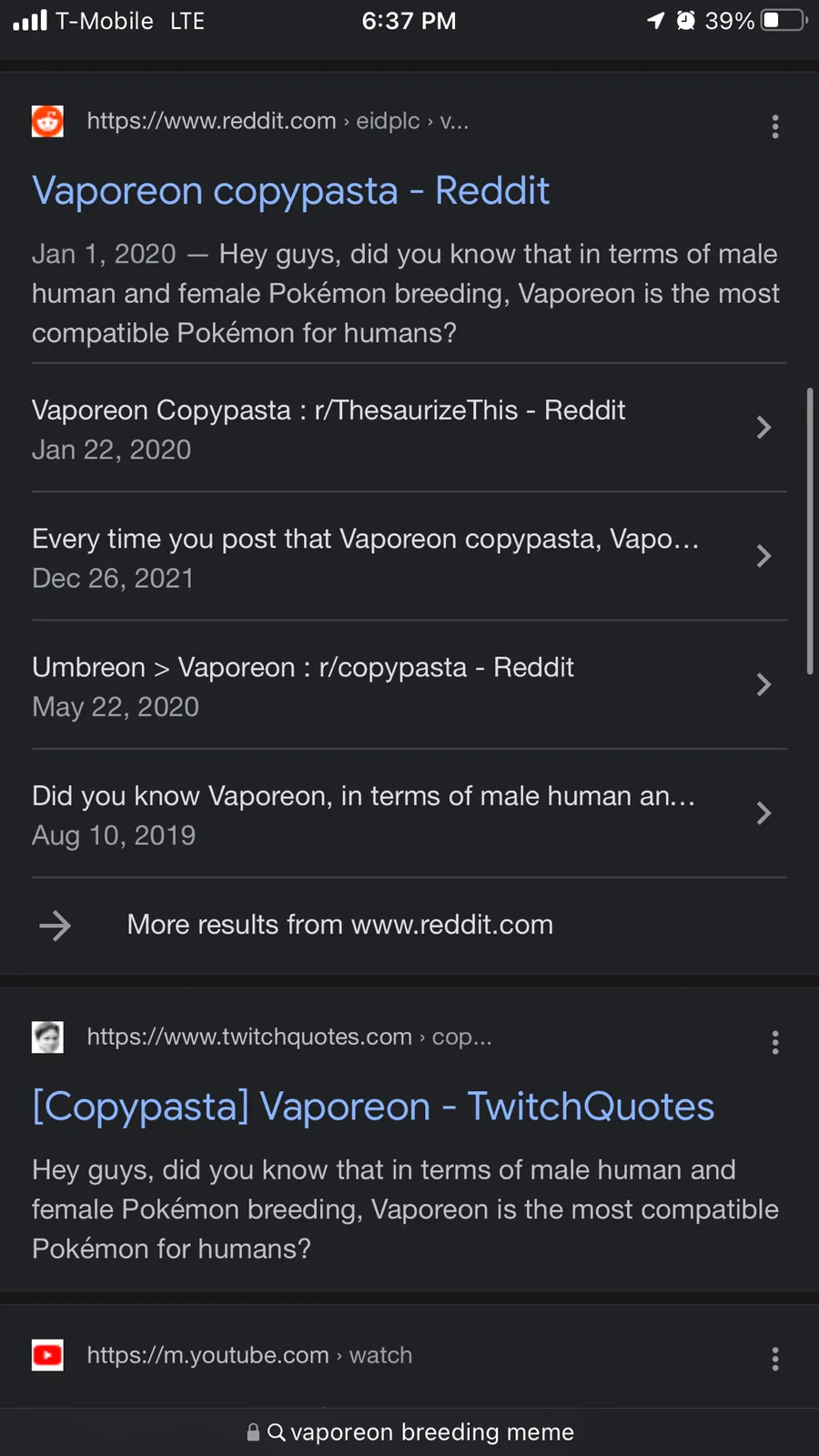Expand the Aug 10, 2019 result chevron
Viewport: 819px width, 1456px height.
(763, 813)
